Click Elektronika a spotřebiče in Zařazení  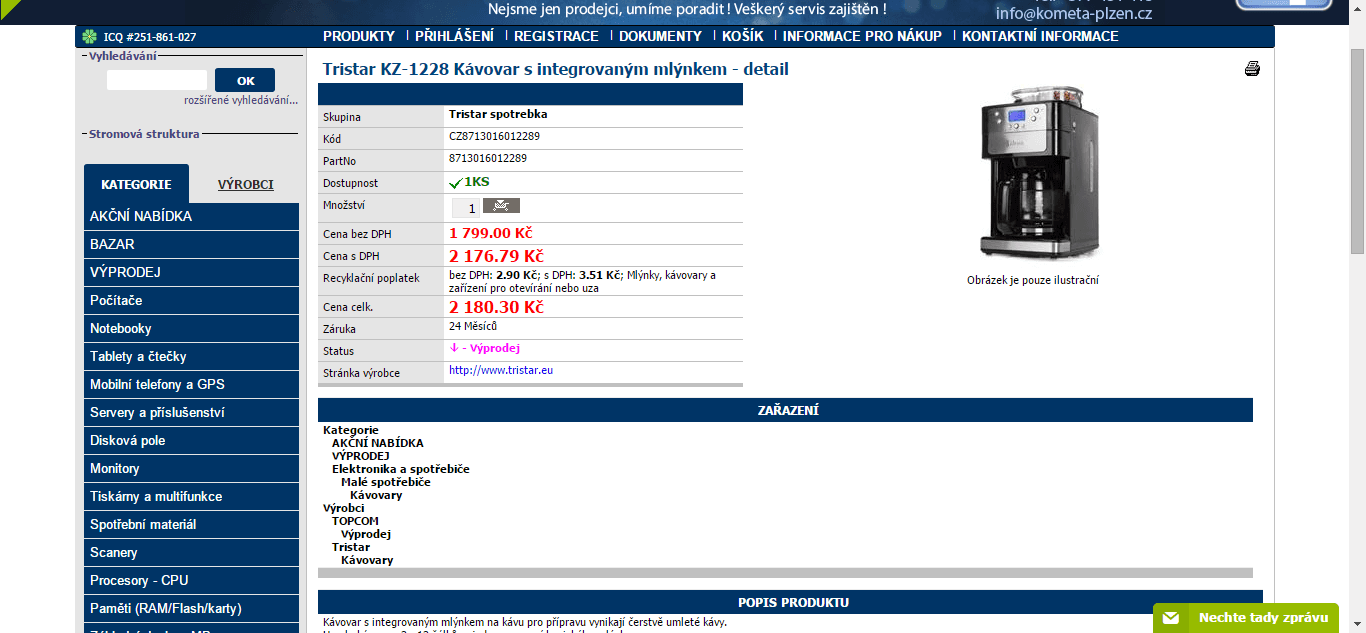400,469
